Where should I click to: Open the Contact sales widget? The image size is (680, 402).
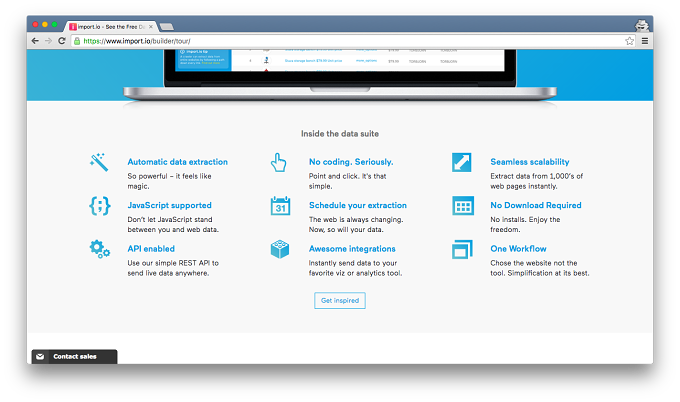[x=75, y=356]
